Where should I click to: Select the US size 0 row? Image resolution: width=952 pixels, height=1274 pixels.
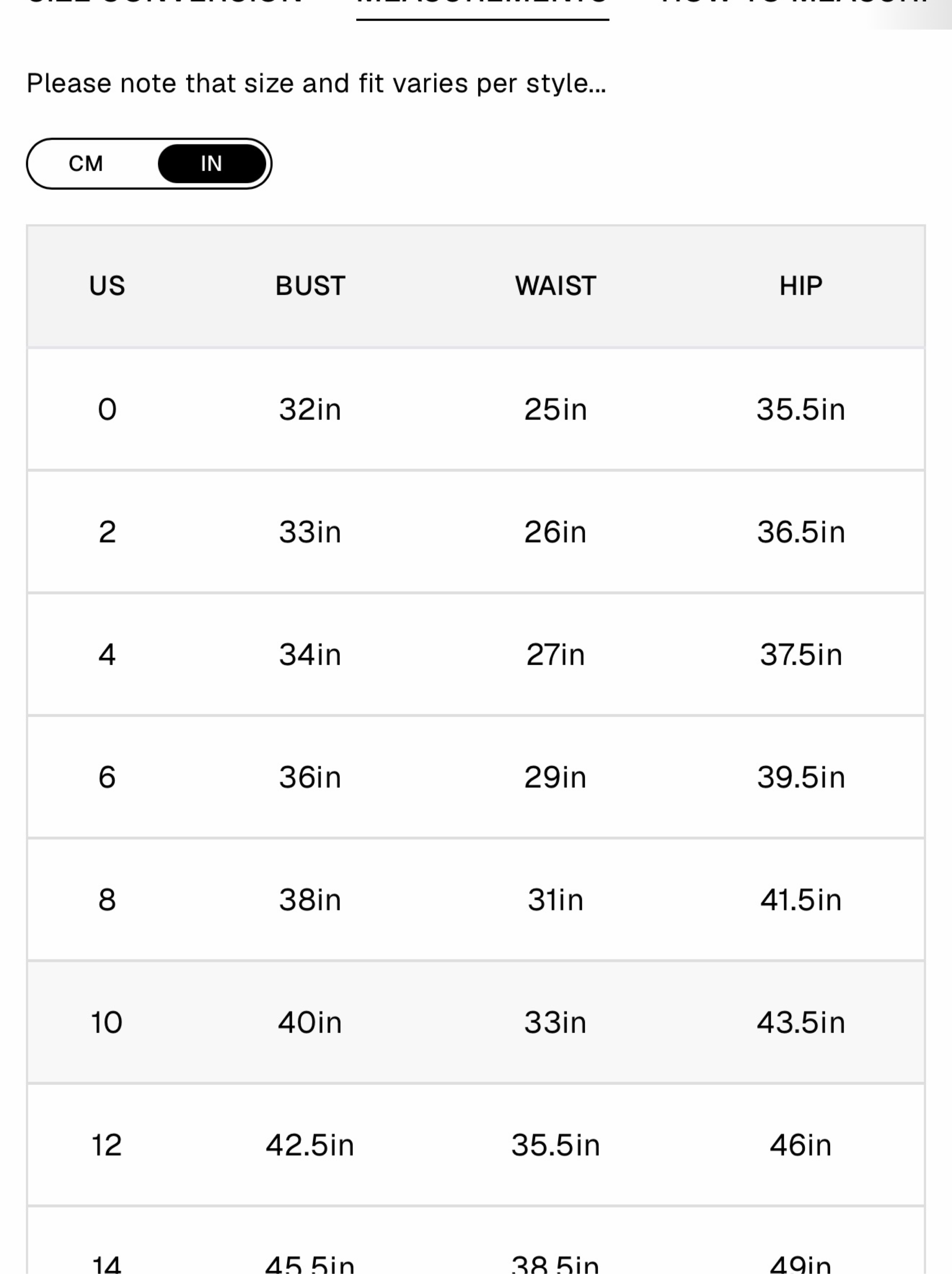(476, 410)
